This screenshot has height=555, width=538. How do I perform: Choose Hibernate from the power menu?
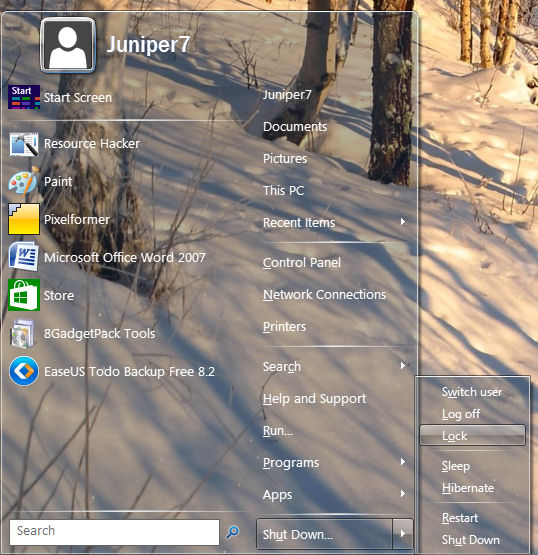coord(468,488)
